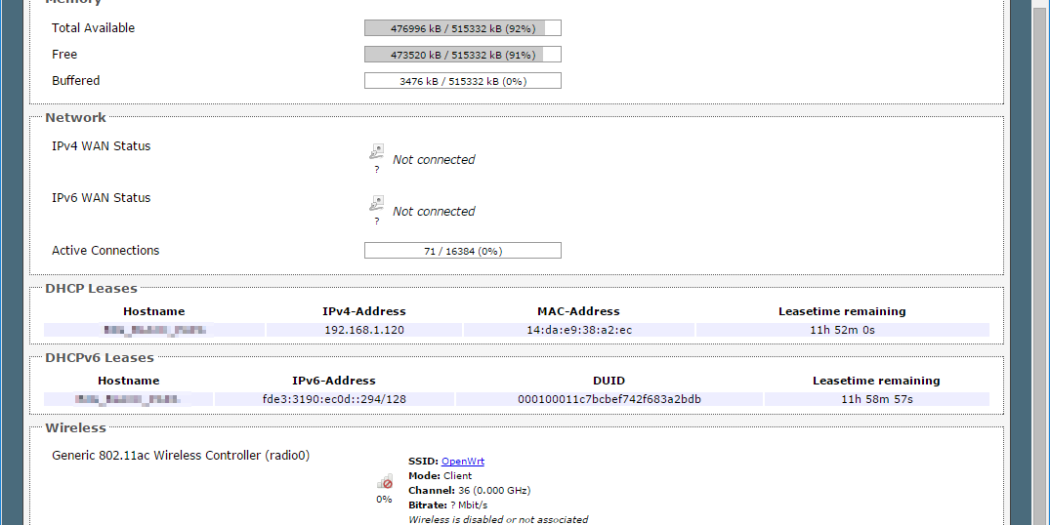Click the IPv4 WAN status icon
This screenshot has width=1050, height=525.
376,152
